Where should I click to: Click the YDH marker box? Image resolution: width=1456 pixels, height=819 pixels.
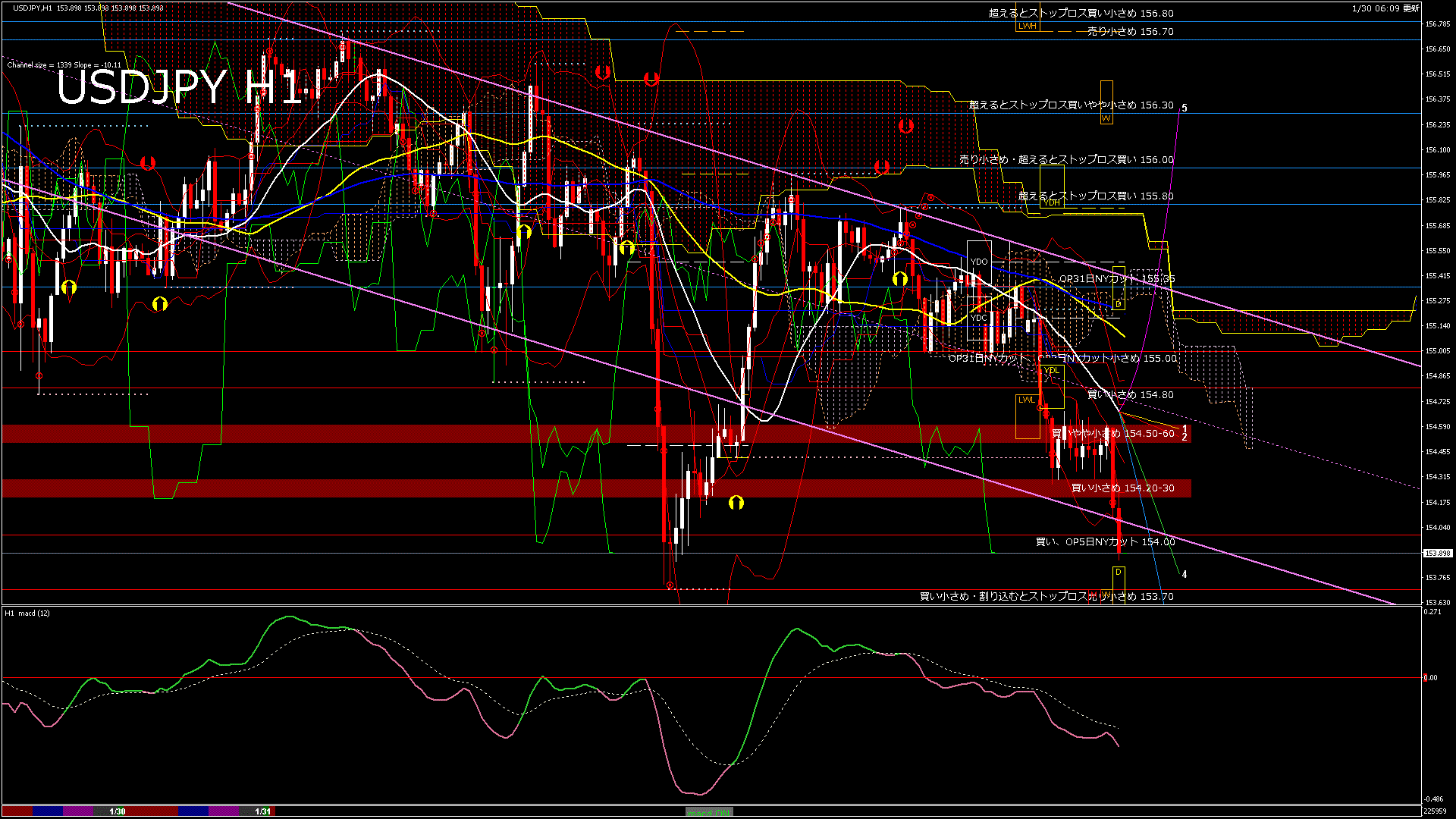pos(1051,202)
